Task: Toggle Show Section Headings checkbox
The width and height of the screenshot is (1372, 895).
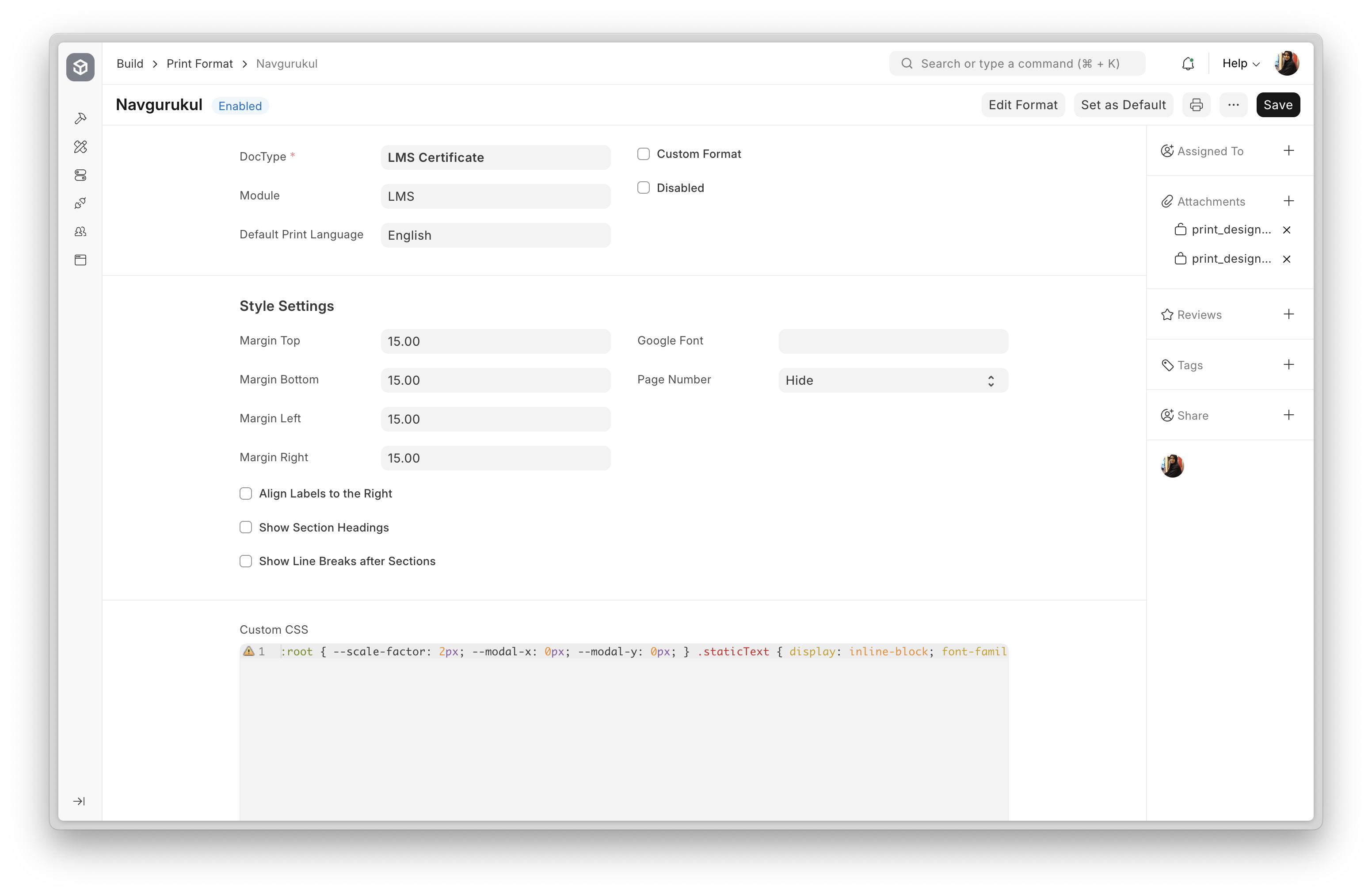Action: click(246, 527)
